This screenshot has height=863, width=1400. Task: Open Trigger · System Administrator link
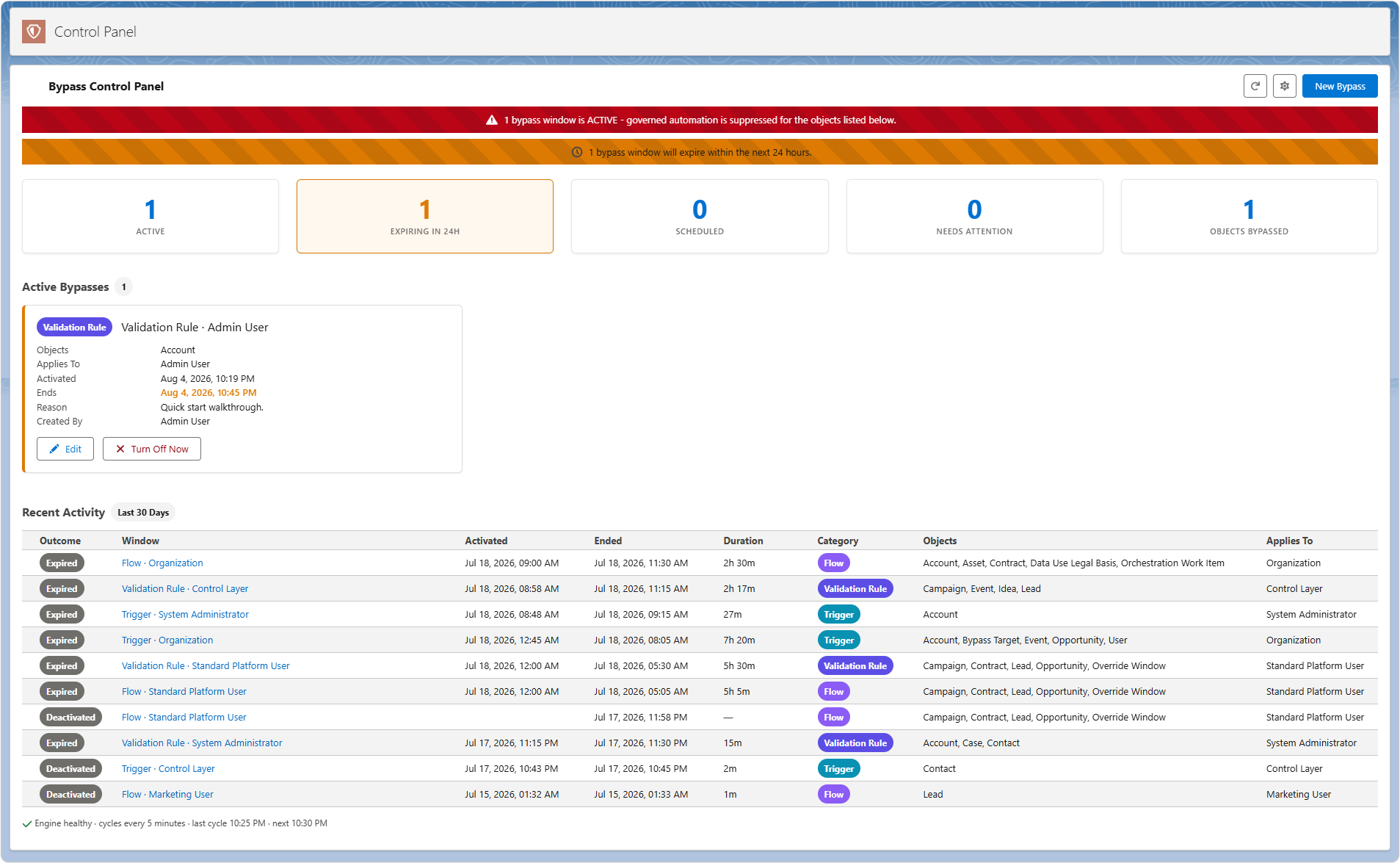pos(185,614)
